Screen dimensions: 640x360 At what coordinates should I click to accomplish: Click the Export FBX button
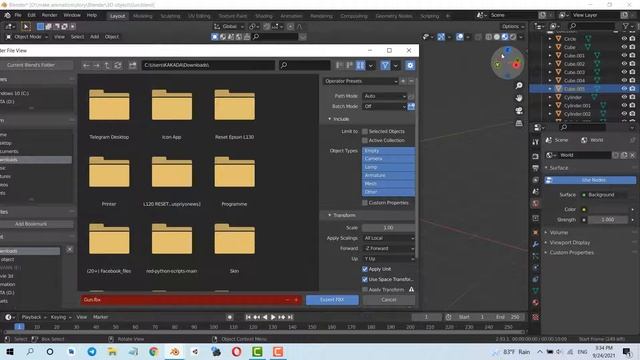pos(332,300)
